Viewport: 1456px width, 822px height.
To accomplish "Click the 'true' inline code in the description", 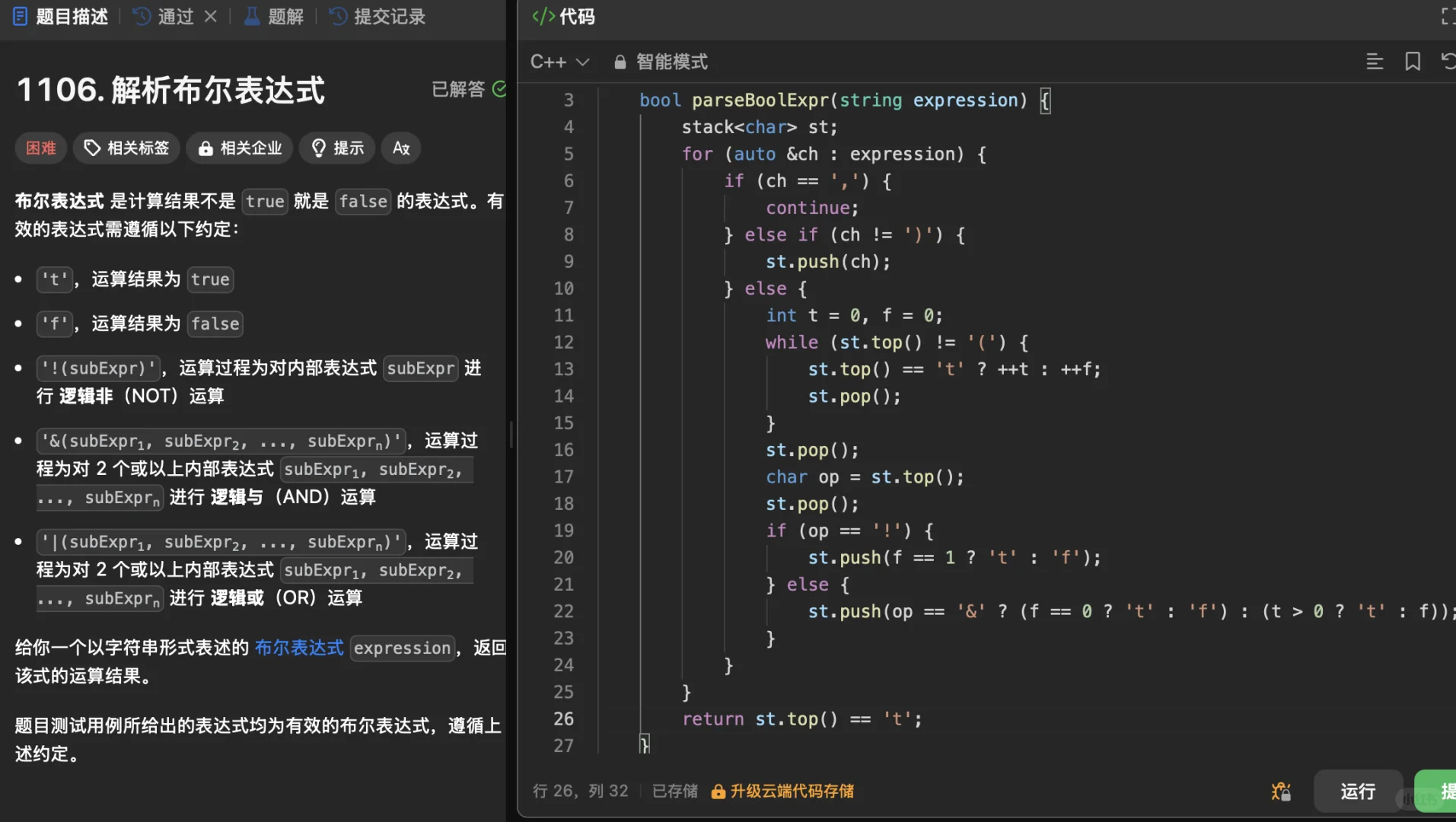I will pos(264,201).
